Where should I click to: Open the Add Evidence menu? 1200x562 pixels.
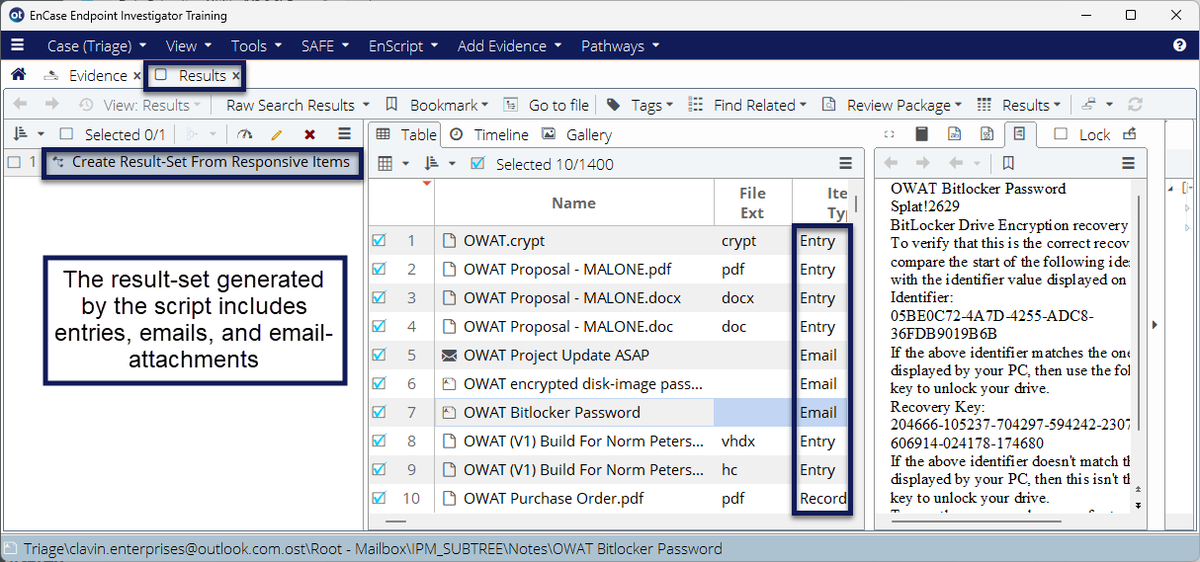pyautogui.click(x=509, y=46)
